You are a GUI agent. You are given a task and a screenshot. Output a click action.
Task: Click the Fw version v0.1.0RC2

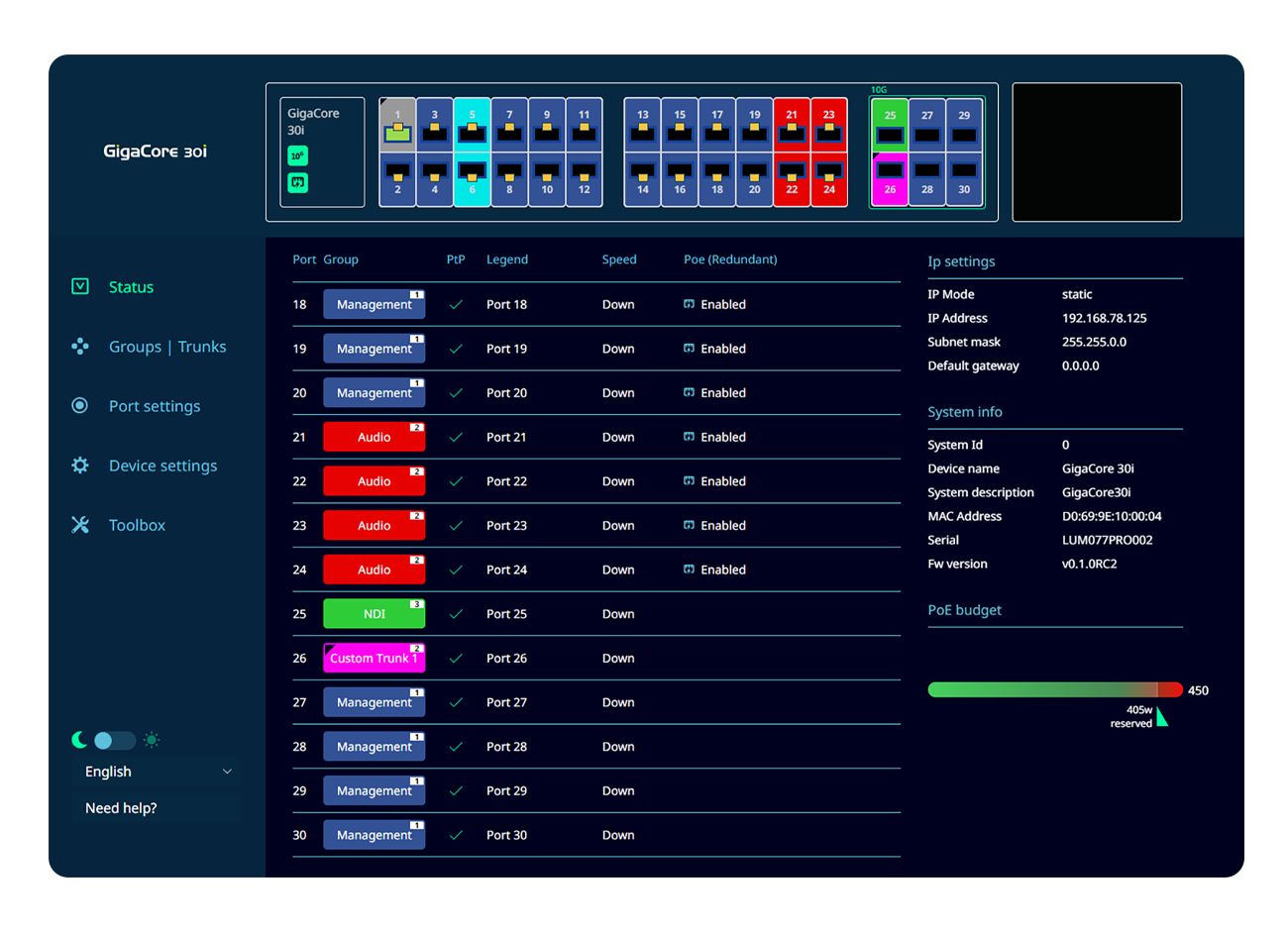[x=1089, y=564]
